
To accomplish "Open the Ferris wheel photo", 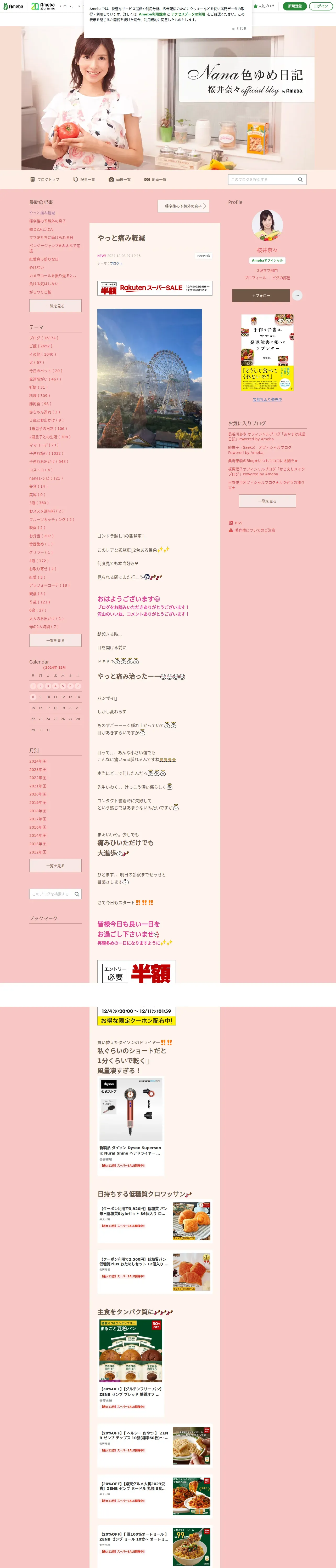I will [x=149, y=379].
